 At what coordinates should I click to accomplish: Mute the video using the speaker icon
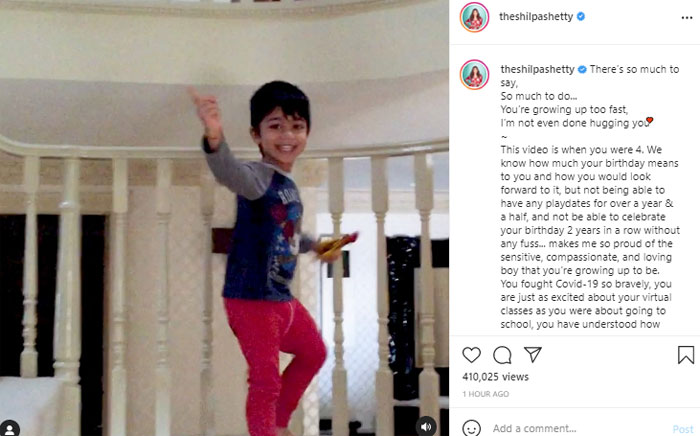click(x=426, y=427)
